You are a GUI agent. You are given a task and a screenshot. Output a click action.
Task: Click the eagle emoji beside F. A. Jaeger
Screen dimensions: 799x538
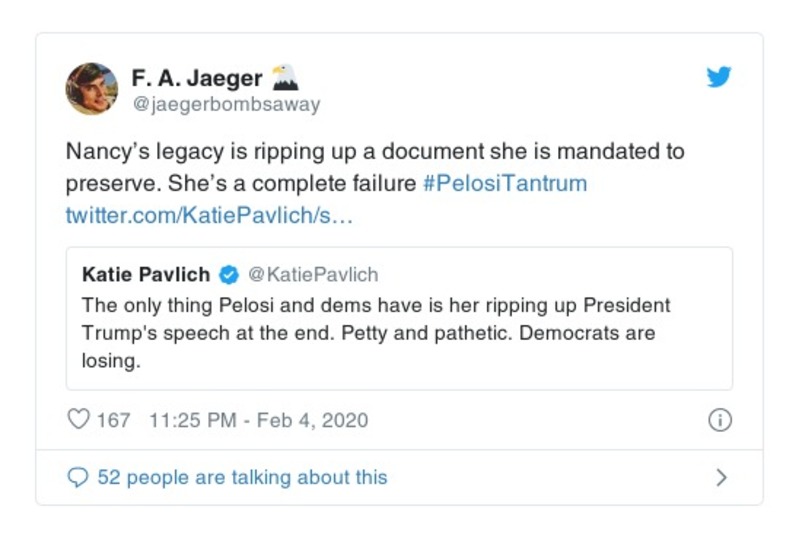click(285, 77)
